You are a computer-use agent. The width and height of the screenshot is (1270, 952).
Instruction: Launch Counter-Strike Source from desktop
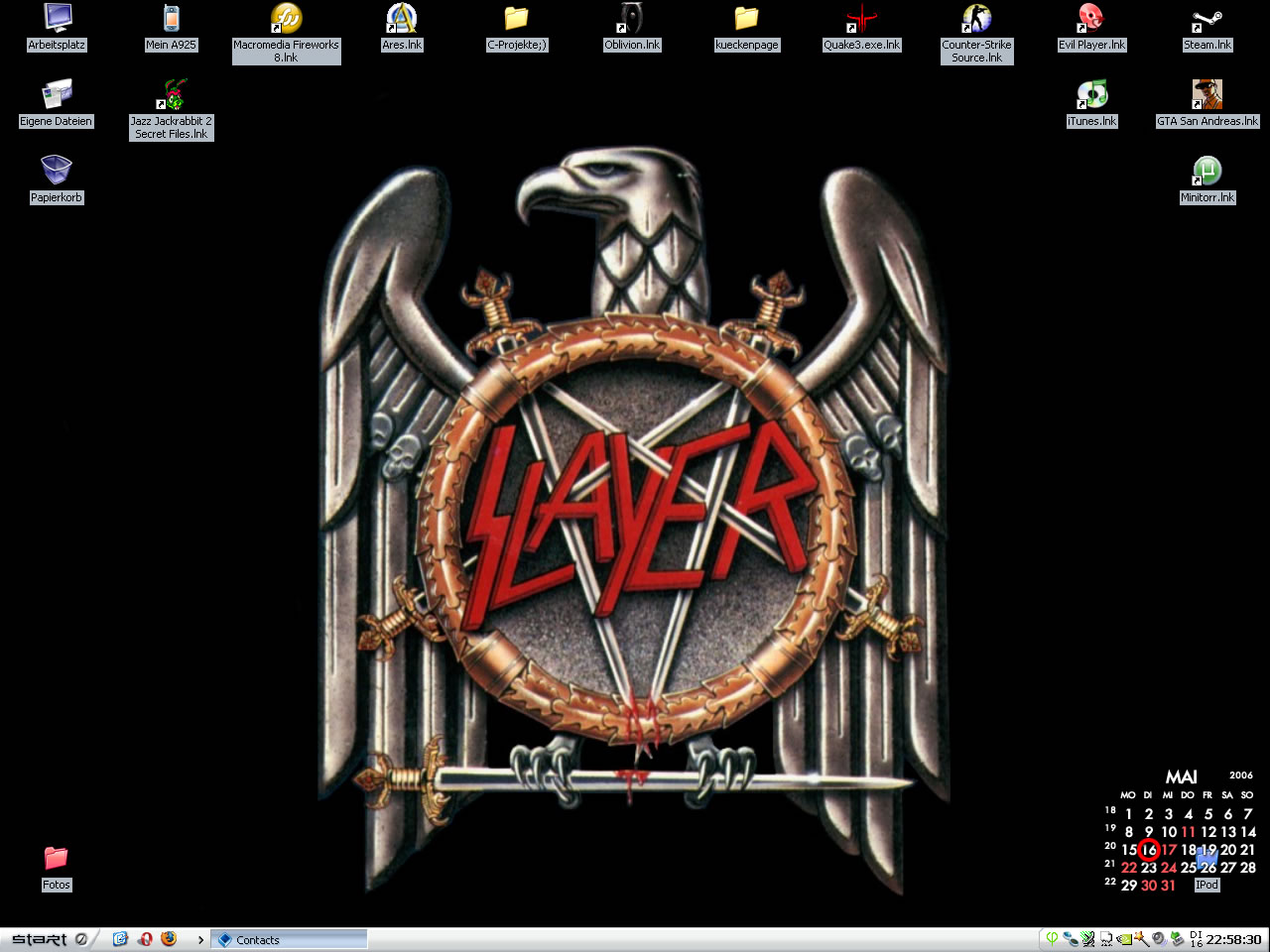(976, 19)
